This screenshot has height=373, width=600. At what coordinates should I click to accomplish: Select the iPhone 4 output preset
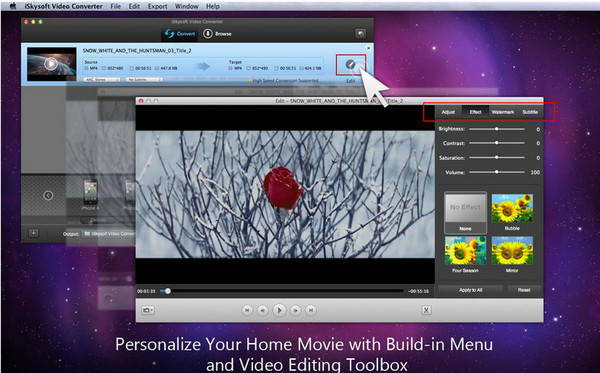90,194
